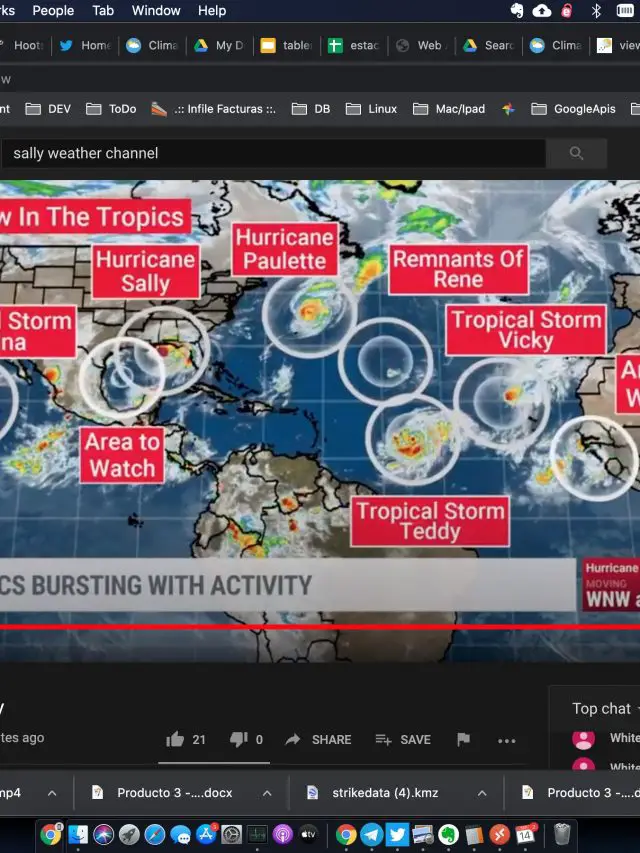Viewport: 640px width, 853px height.
Task: Seek using the red video progress bar
Action: [320, 627]
